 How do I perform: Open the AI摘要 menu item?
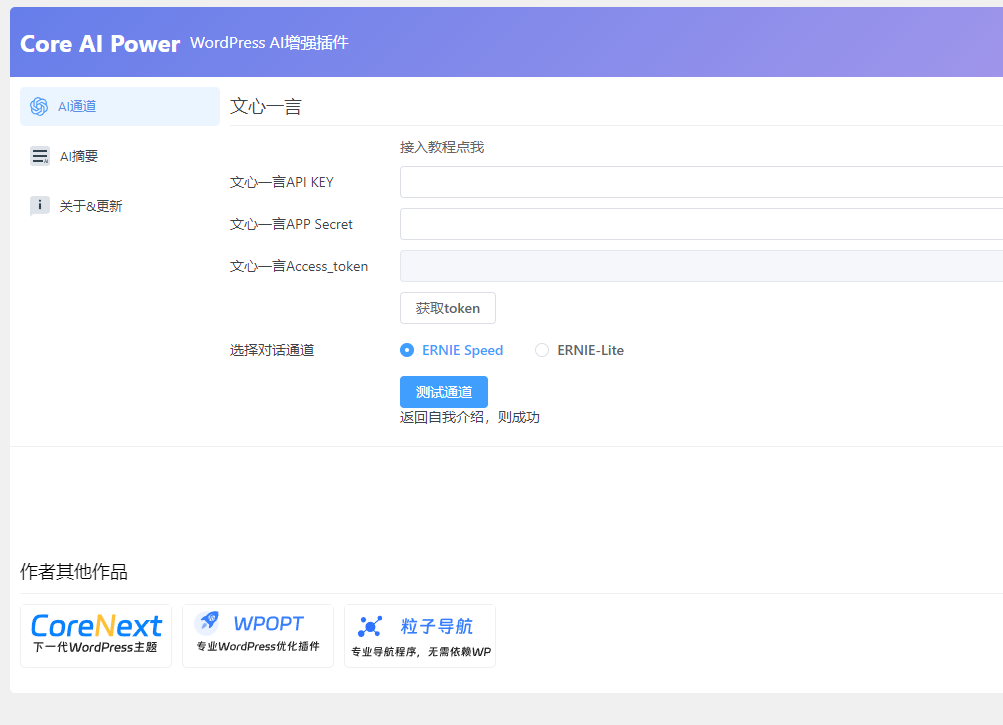120,156
